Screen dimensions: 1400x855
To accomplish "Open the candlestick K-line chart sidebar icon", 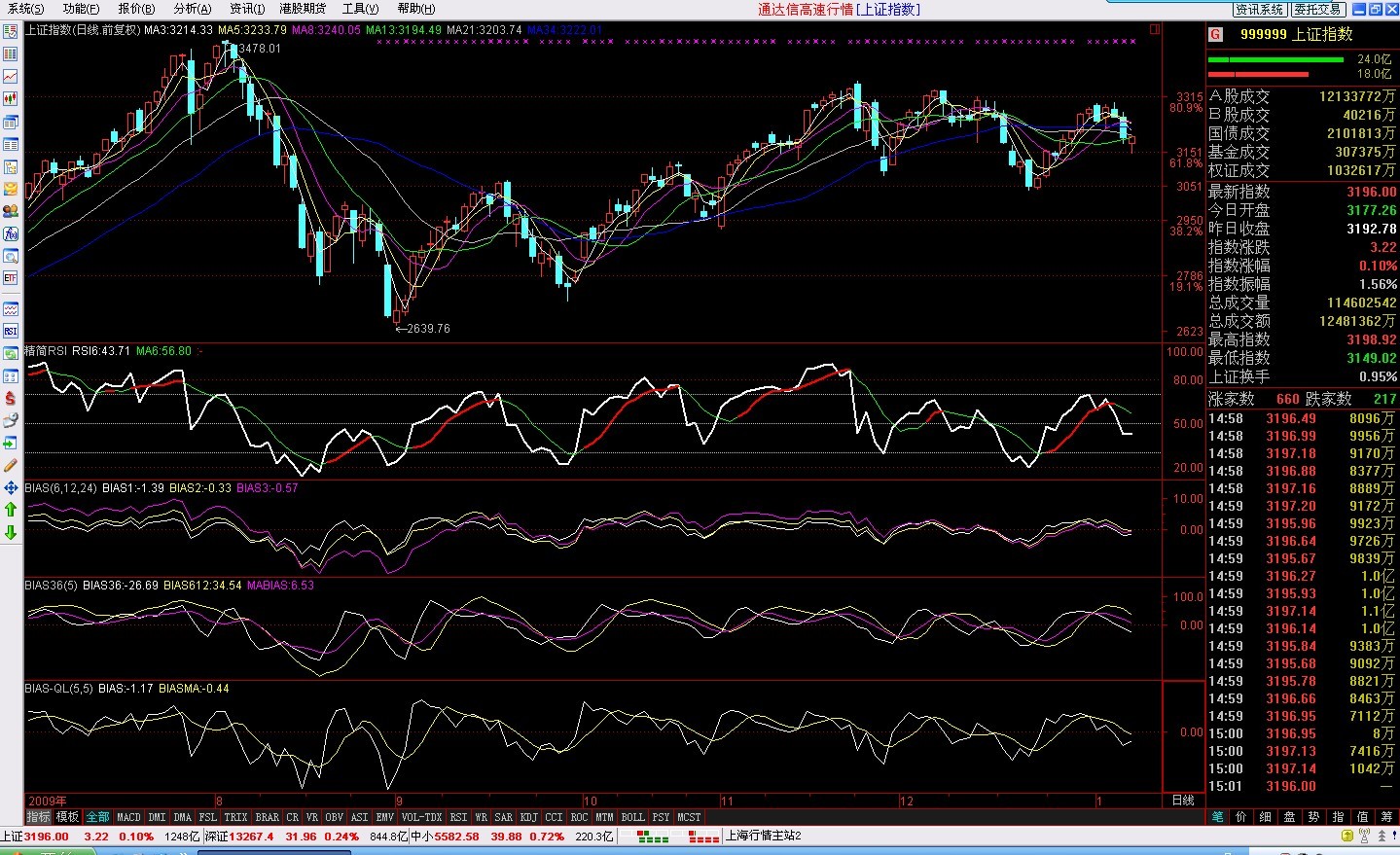I will (11, 98).
